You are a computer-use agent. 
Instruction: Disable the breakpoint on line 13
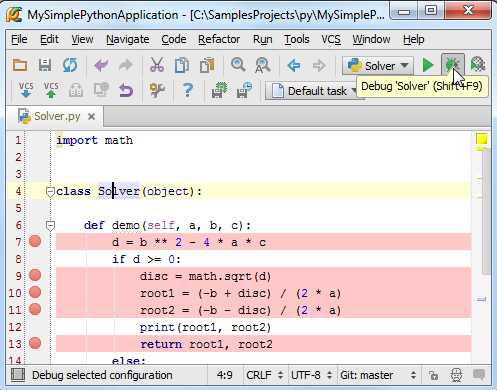(35, 343)
